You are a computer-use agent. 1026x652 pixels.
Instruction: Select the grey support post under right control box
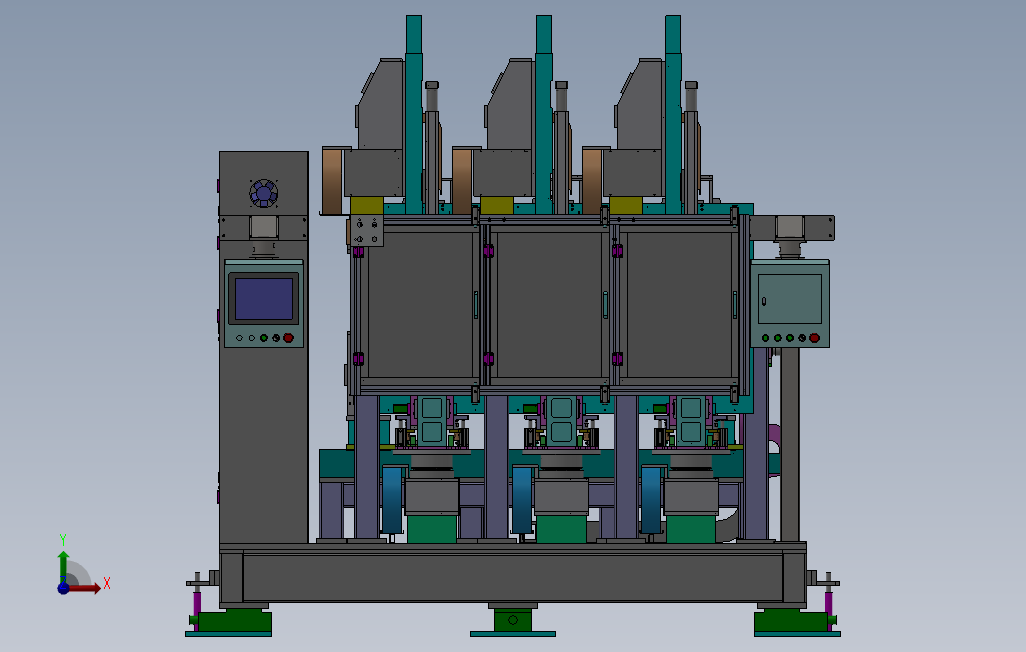(x=790, y=444)
